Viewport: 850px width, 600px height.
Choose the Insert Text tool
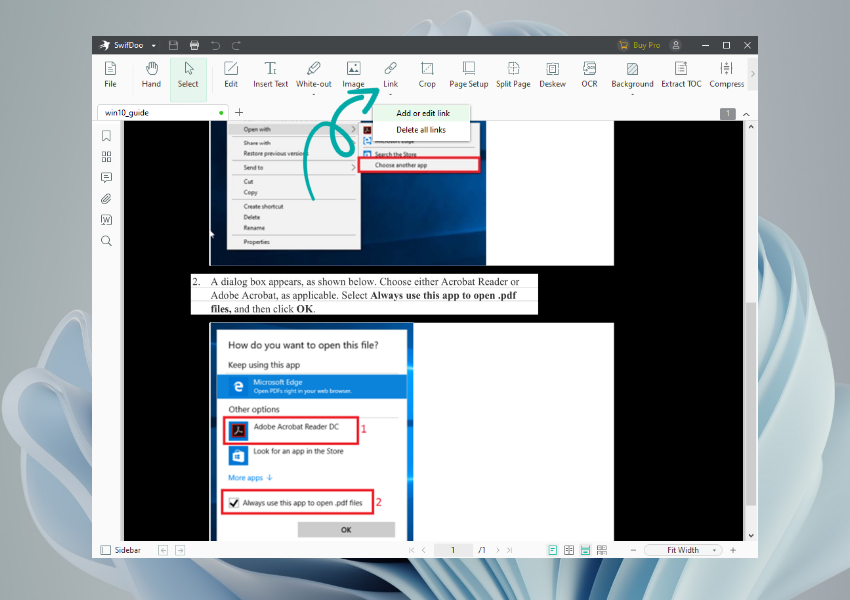tap(271, 74)
